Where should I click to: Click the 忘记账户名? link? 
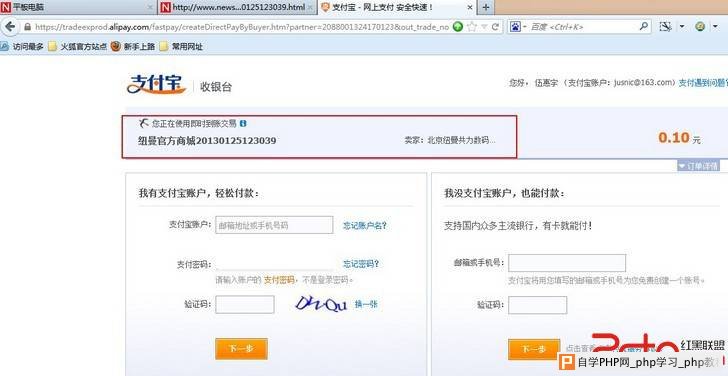[x=365, y=226]
